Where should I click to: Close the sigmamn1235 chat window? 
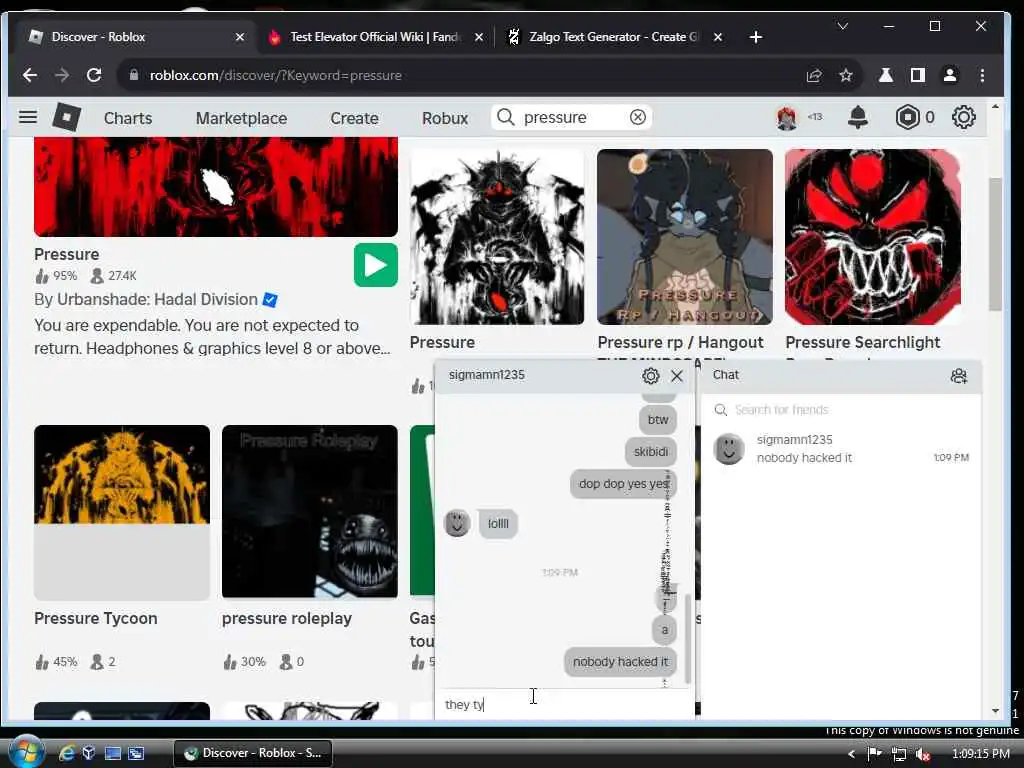pyautogui.click(x=677, y=376)
